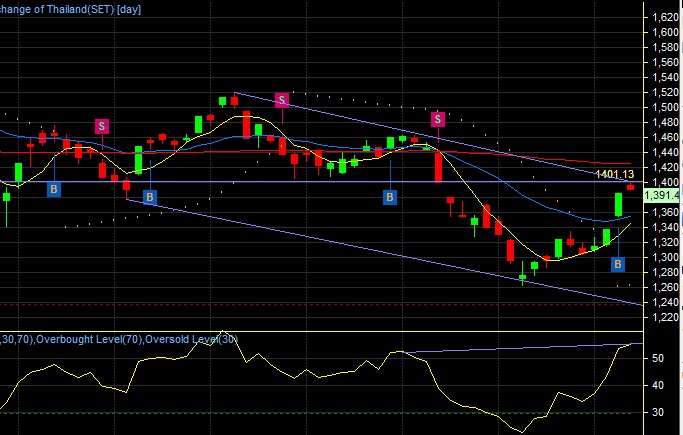Click the 1,220 value on the price axis
The height and width of the screenshot is (435, 683).
point(666,317)
